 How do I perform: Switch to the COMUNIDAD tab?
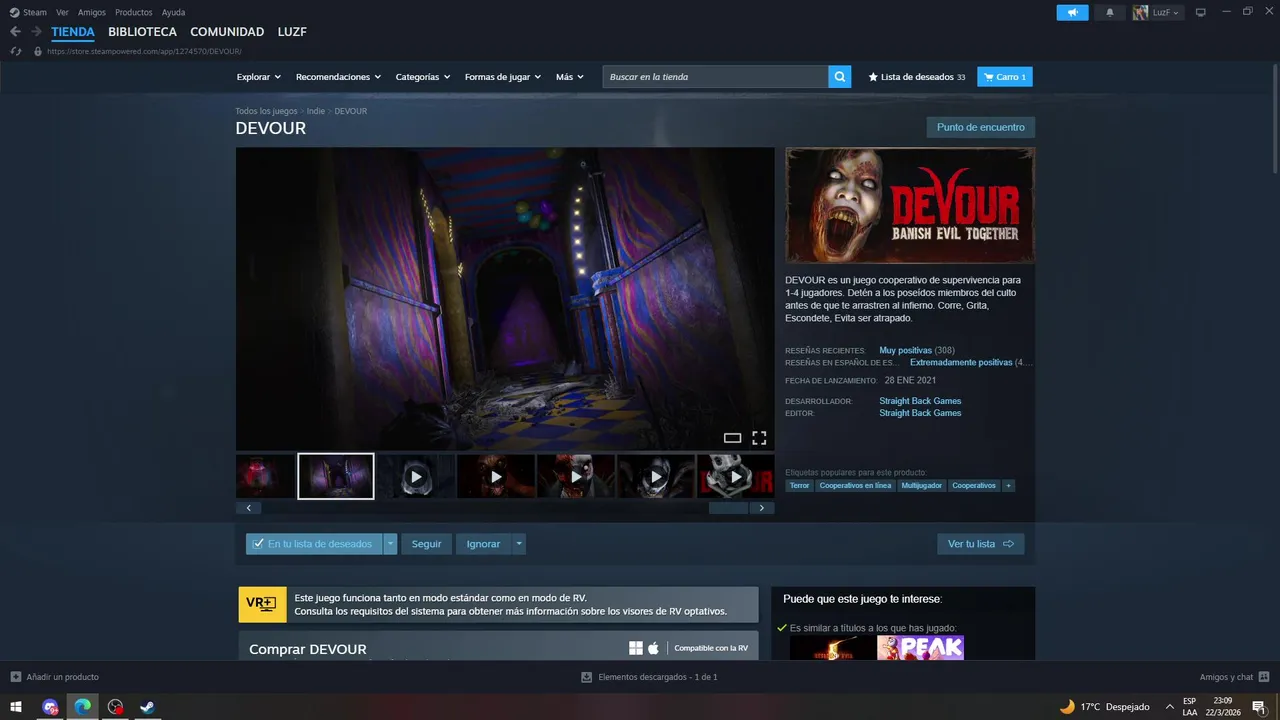coord(227,32)
